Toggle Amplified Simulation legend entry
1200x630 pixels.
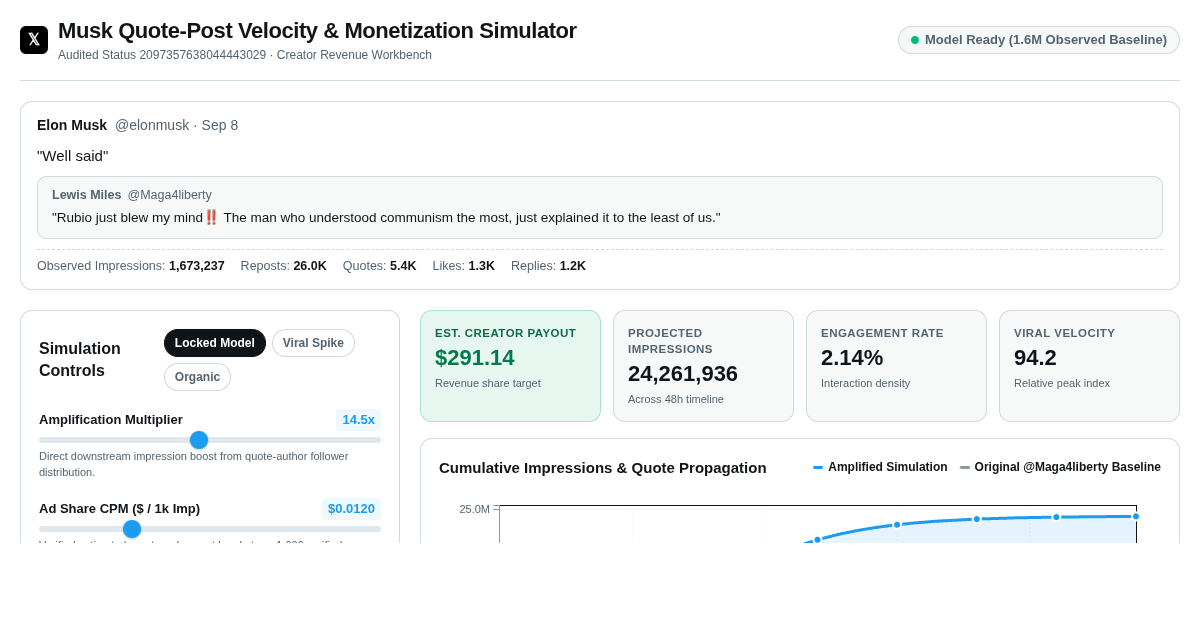pos(880,467)
